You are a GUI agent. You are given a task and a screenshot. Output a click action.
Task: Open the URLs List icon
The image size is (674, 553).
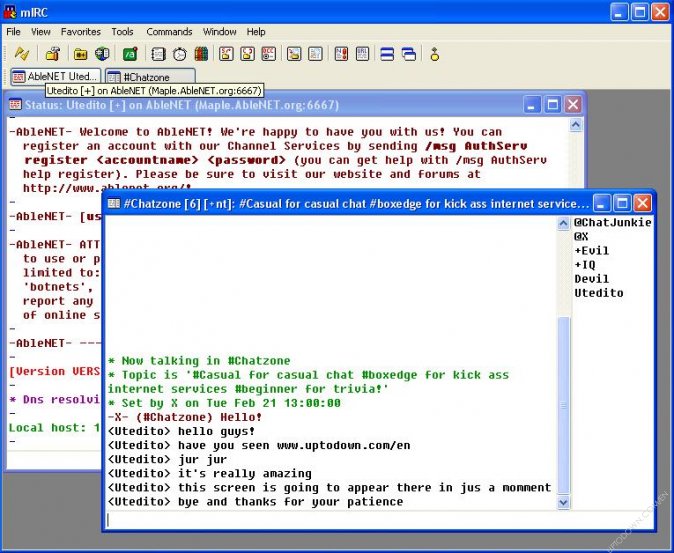point(362,54)
